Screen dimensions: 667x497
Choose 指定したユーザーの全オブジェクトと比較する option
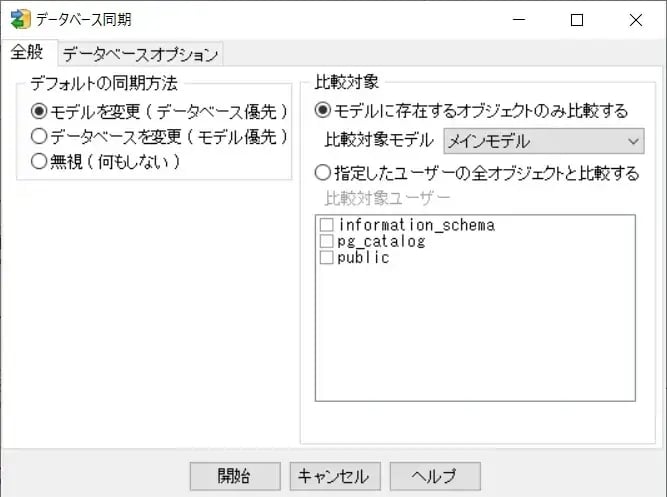(323, 173)
